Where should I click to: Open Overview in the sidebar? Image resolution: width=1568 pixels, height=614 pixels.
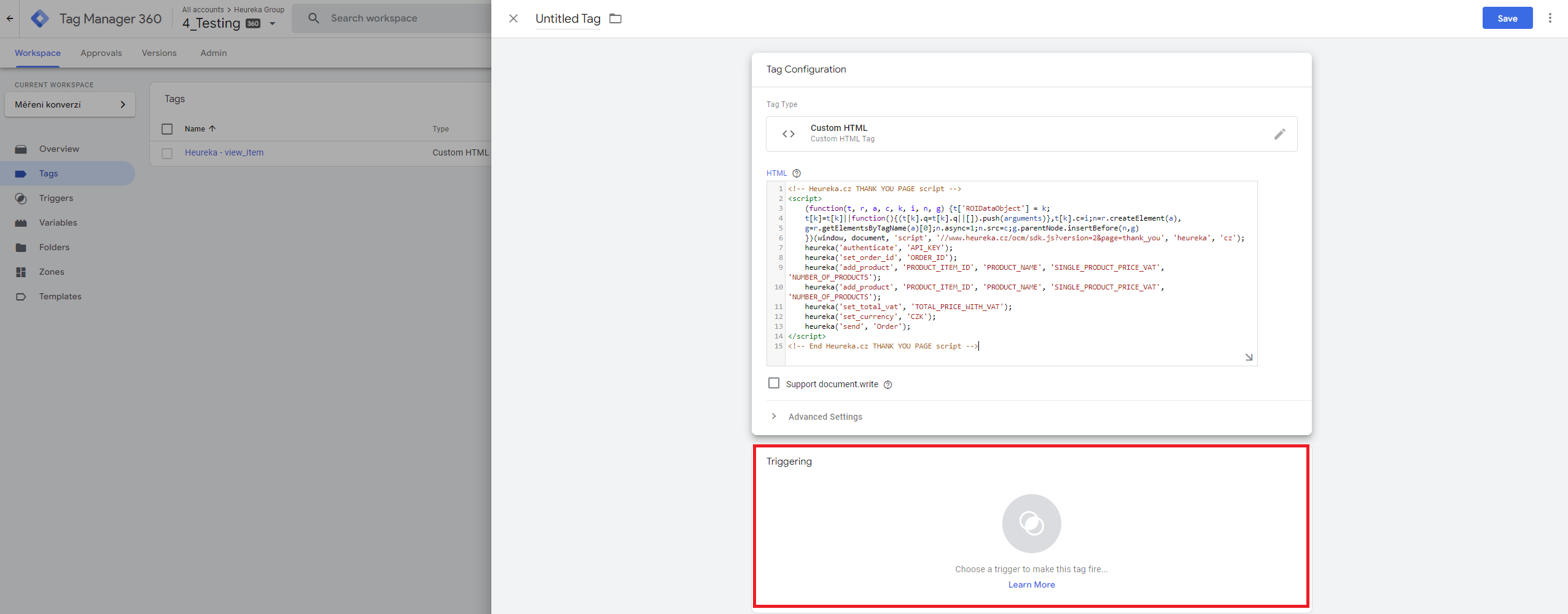click(59, 149)
